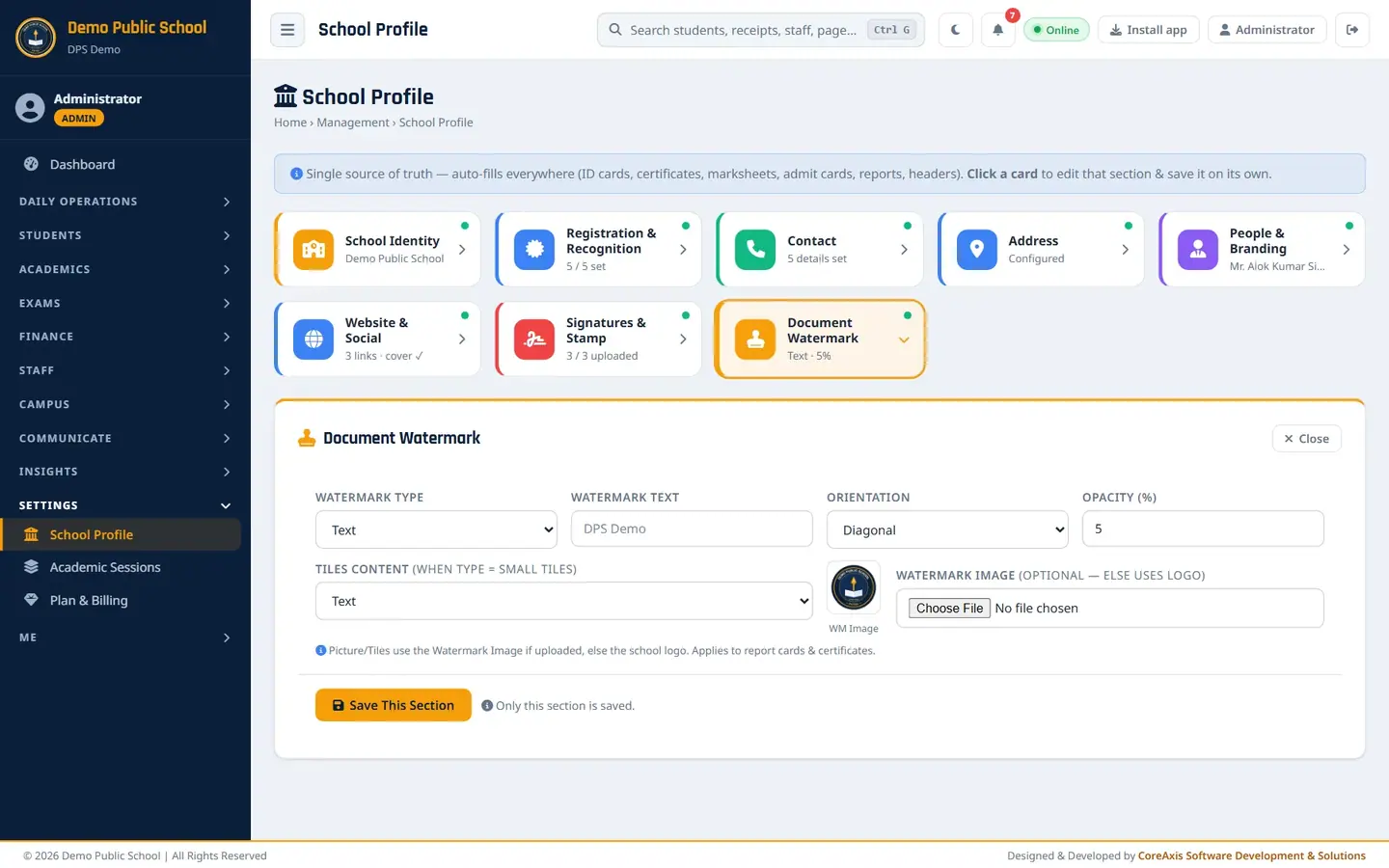Screen dimensions: 1389x868
Task: Open Plan & Billing in sidebar
Action: (x=121, y=601)
